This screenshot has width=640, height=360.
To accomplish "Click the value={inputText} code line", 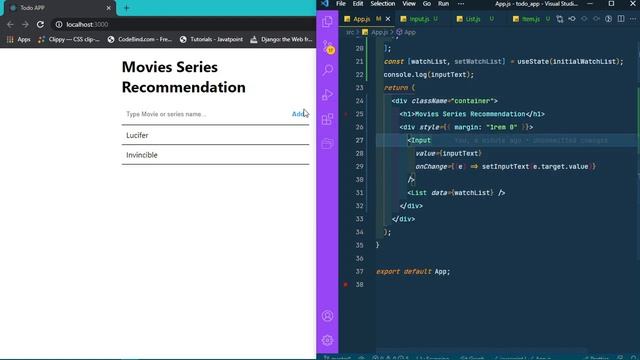I will tap(448, 153).
